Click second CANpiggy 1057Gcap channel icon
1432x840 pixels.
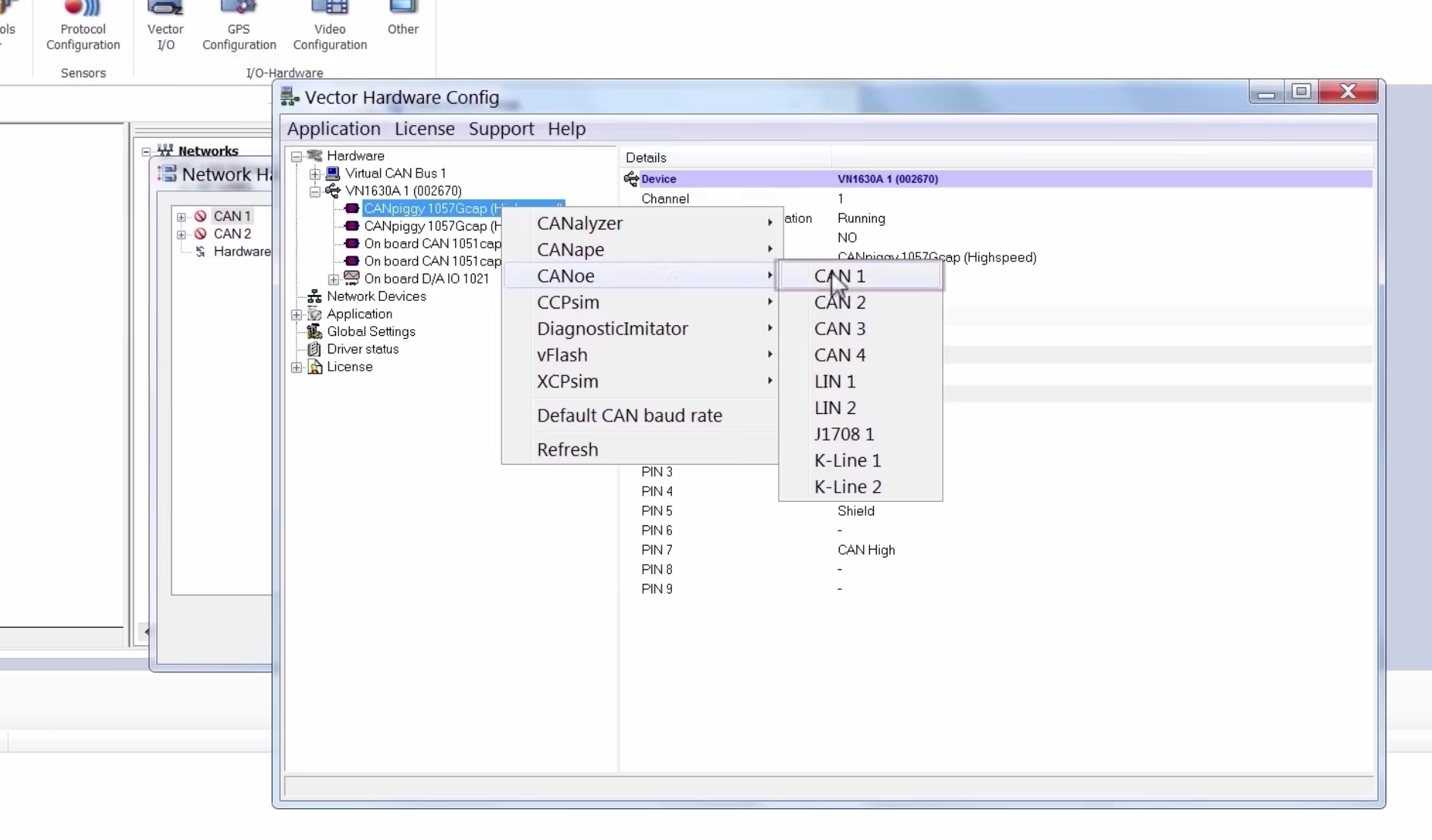click(352, 225)
